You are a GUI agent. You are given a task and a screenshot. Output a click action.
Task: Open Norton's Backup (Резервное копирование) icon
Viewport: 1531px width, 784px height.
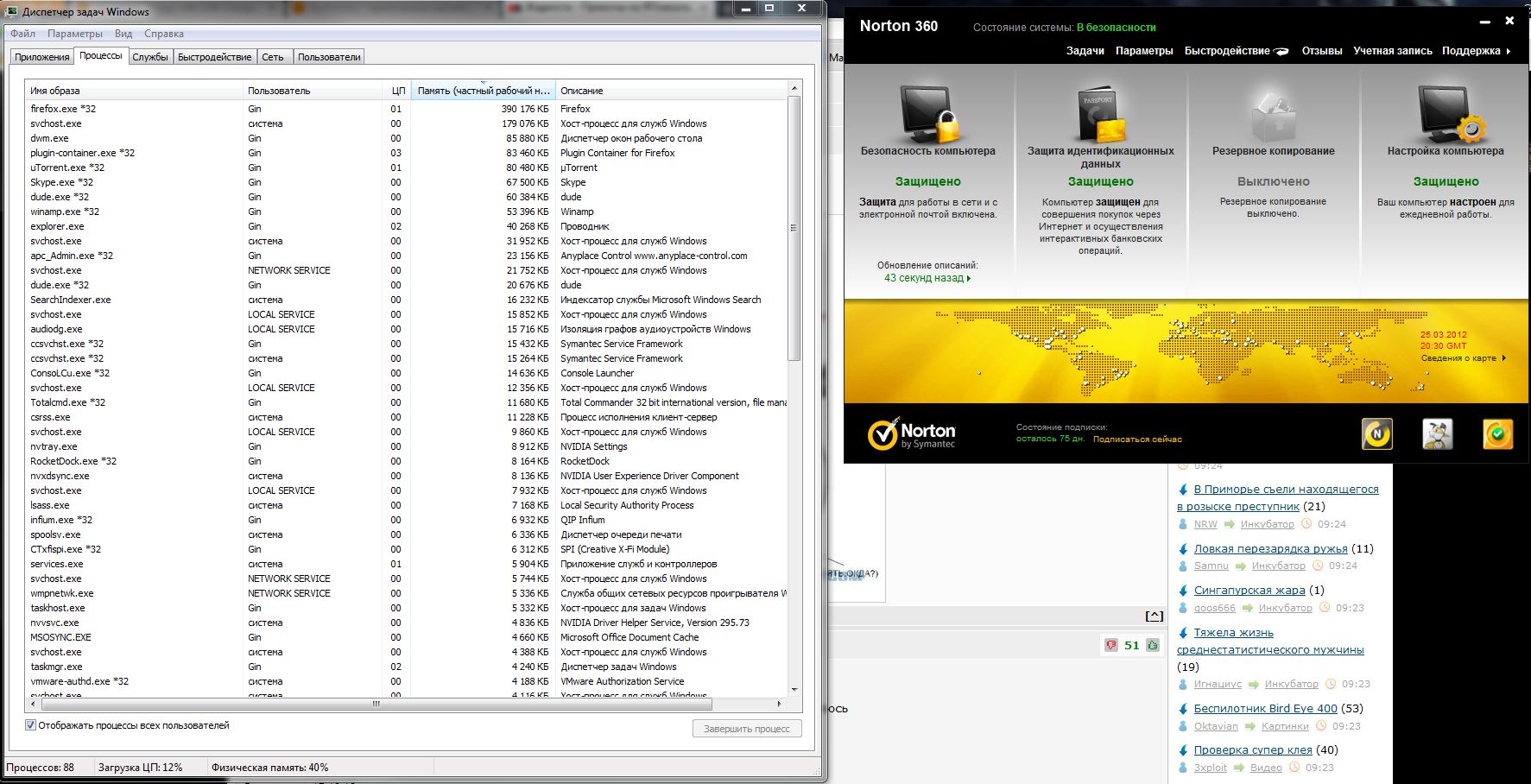click(x=1274, y=117)
